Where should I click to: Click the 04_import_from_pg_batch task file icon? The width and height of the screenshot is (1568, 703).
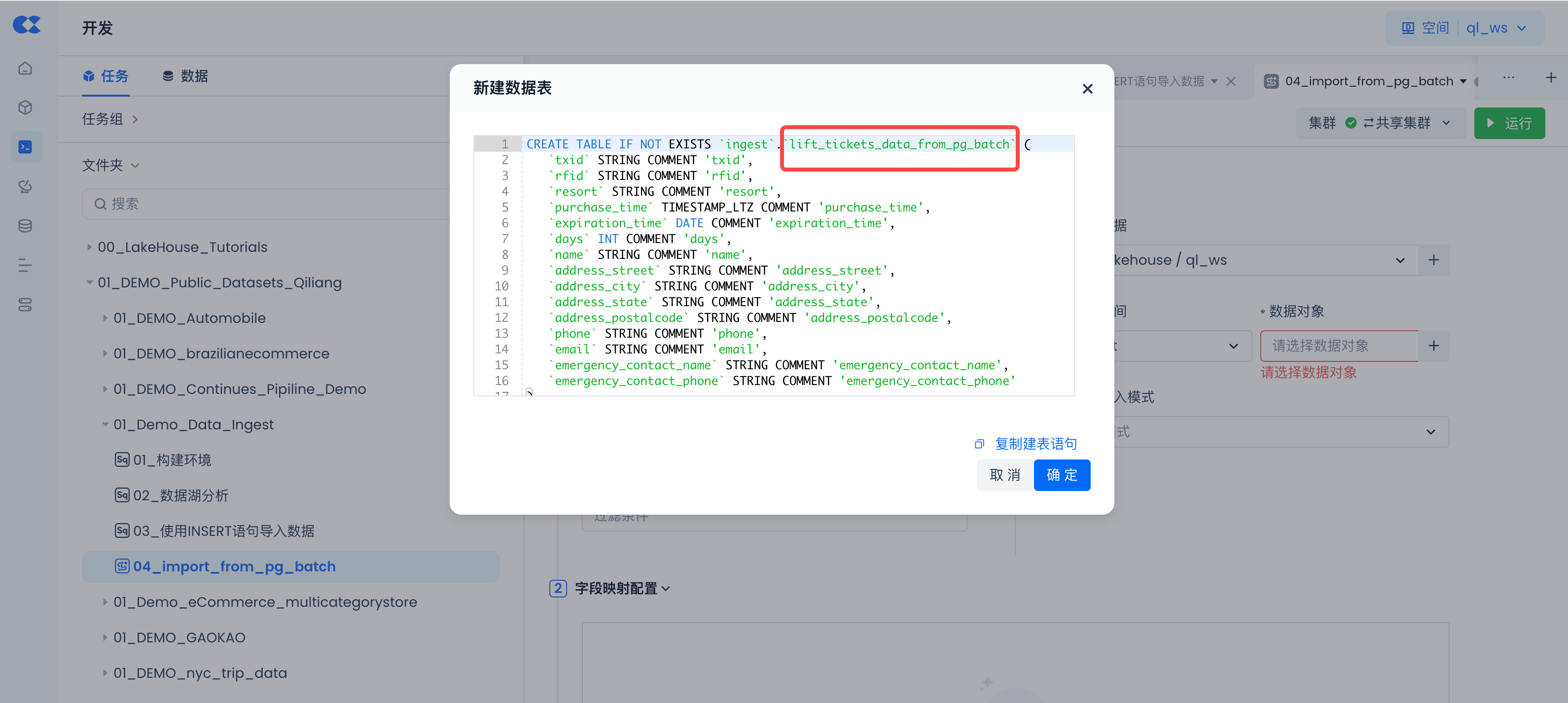tap(122, 566)
